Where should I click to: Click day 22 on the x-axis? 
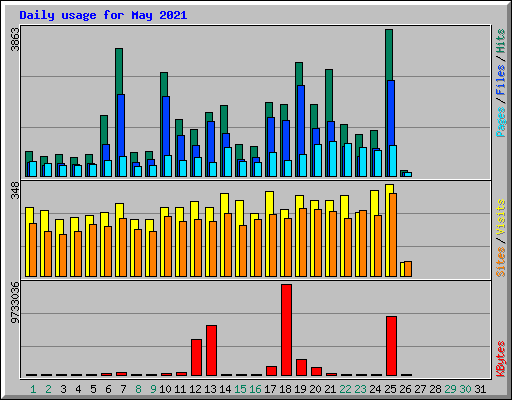(x=345, y=389)
